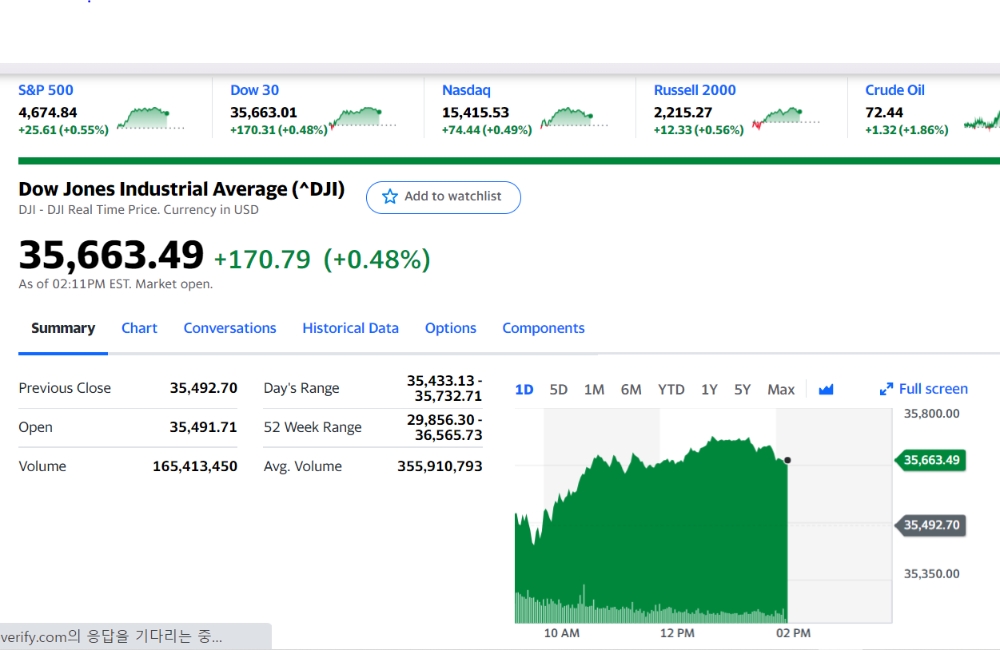Click the green 35,663.49 price marker on chart

click(930, 460)
